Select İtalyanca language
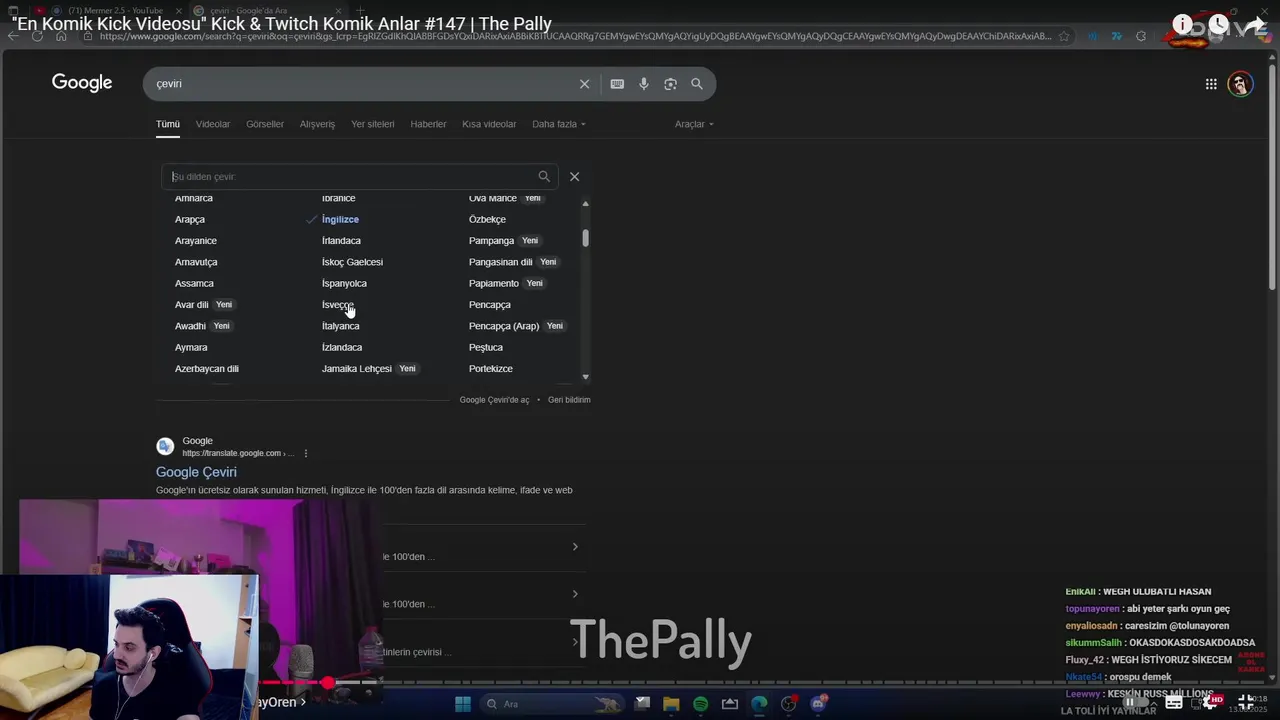 point(340,326)
